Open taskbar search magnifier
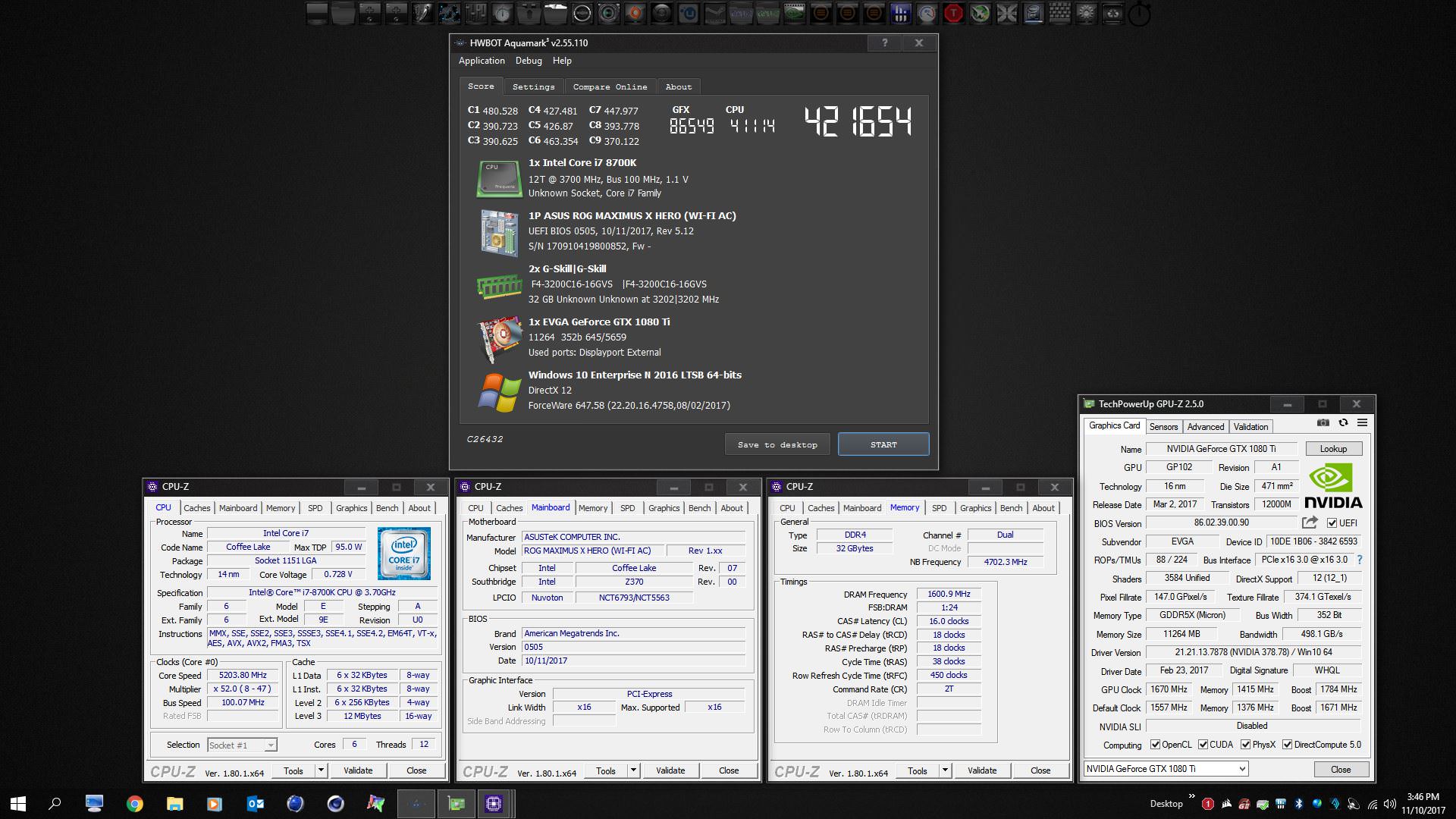 coord(55,804)
